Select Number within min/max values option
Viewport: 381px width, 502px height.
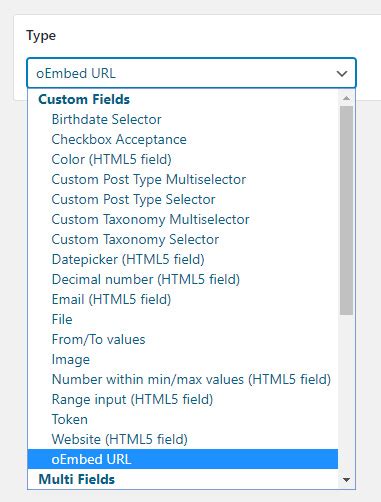[x=183, y=379]
